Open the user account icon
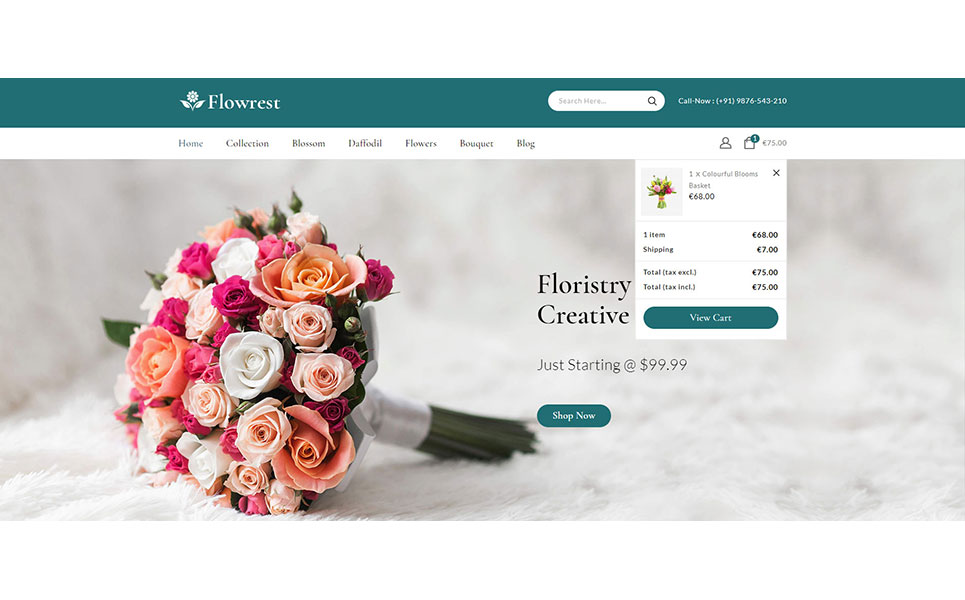Viewport: 965px width, 600px height. [726, 143]
